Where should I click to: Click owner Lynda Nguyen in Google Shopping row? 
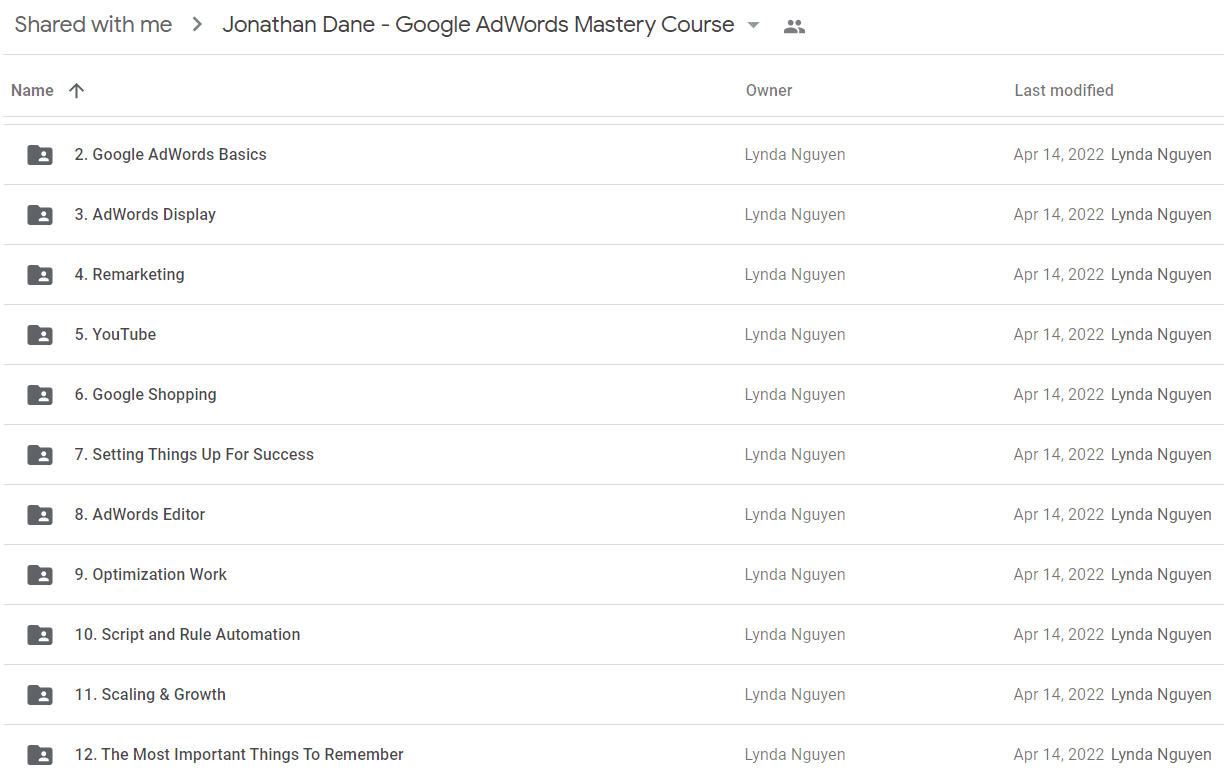(795, 394)
